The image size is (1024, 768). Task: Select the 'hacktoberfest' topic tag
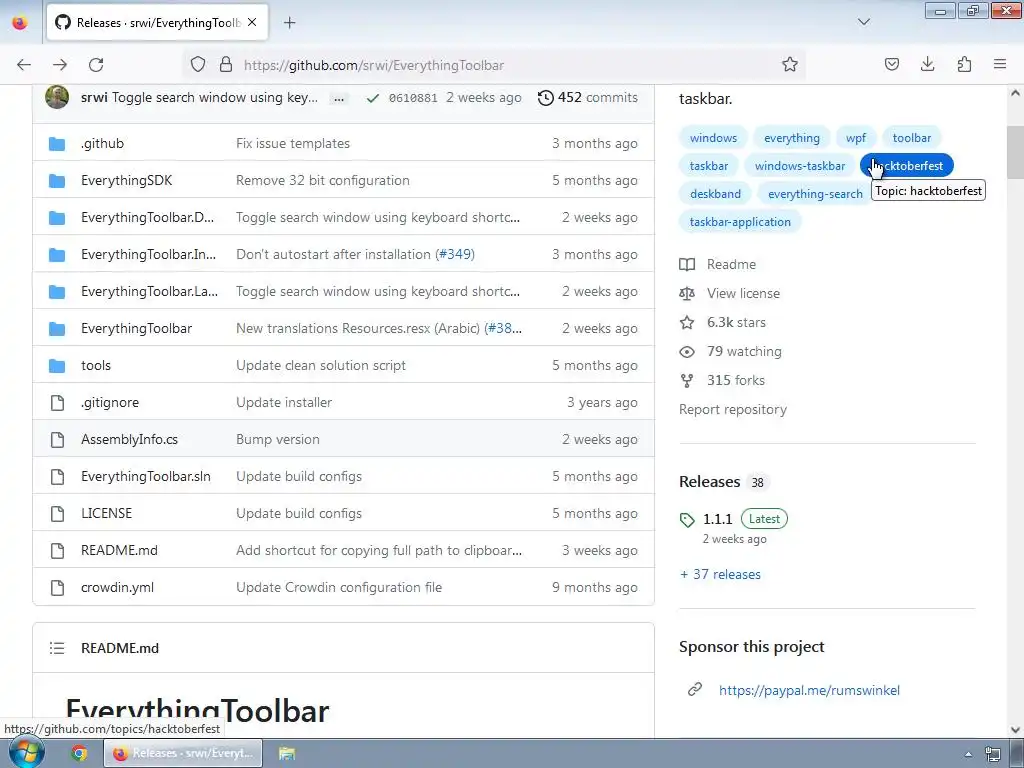tap(906, 166)
